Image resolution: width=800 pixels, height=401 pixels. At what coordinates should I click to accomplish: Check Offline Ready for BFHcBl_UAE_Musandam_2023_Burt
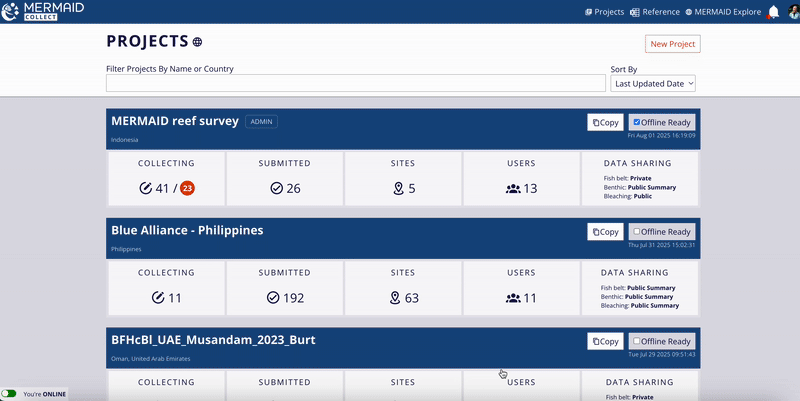click(636, 341)
